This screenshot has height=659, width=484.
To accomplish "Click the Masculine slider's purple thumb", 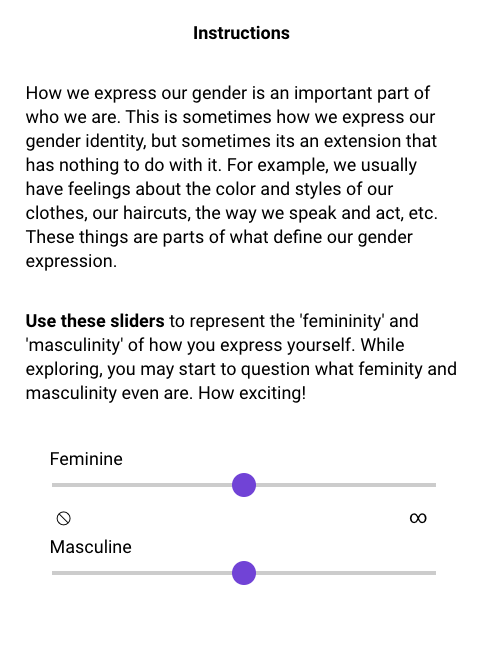I will [244, 572].
